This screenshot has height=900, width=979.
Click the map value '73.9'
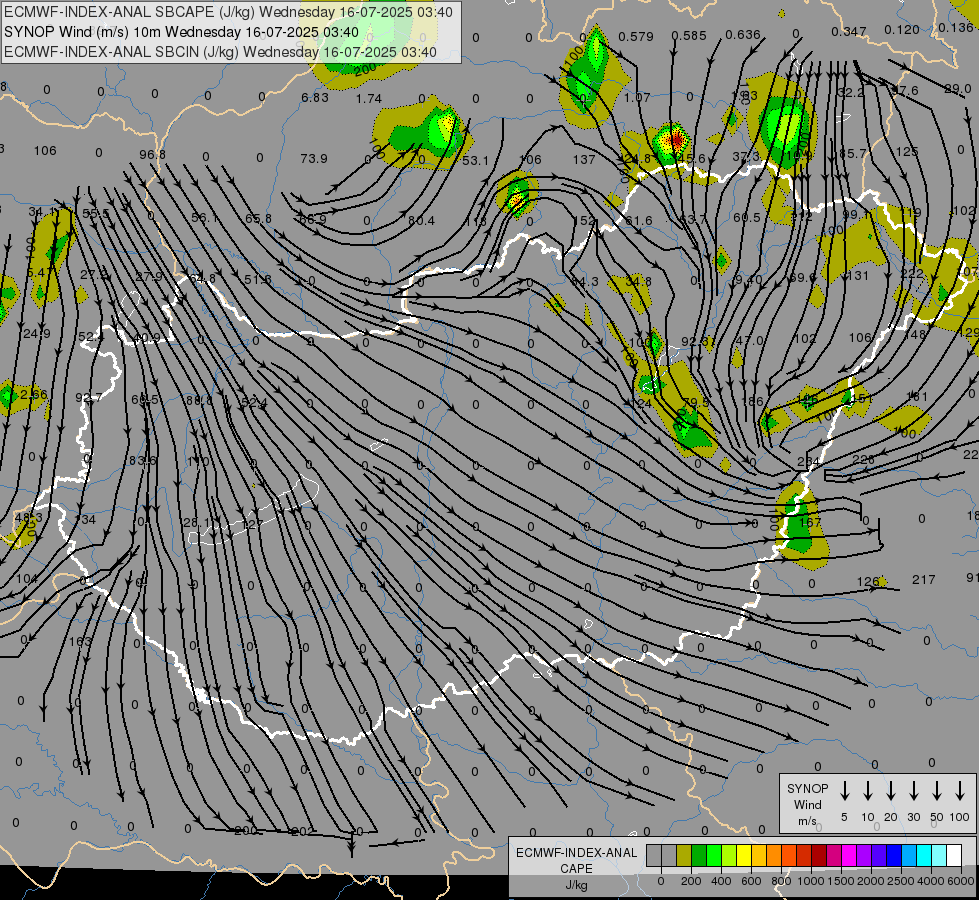[313, 159]
